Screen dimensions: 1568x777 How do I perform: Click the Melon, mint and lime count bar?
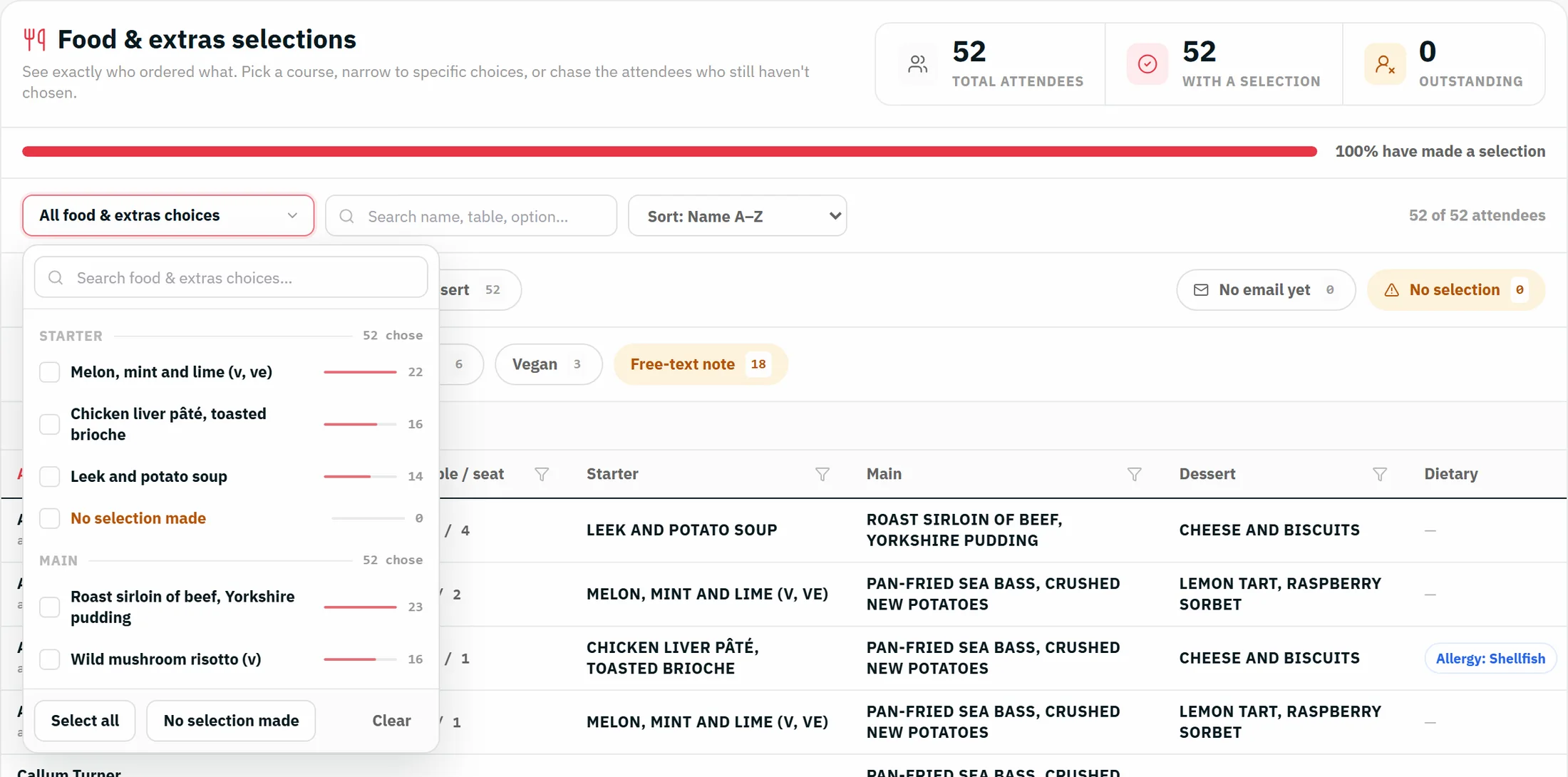360,372
